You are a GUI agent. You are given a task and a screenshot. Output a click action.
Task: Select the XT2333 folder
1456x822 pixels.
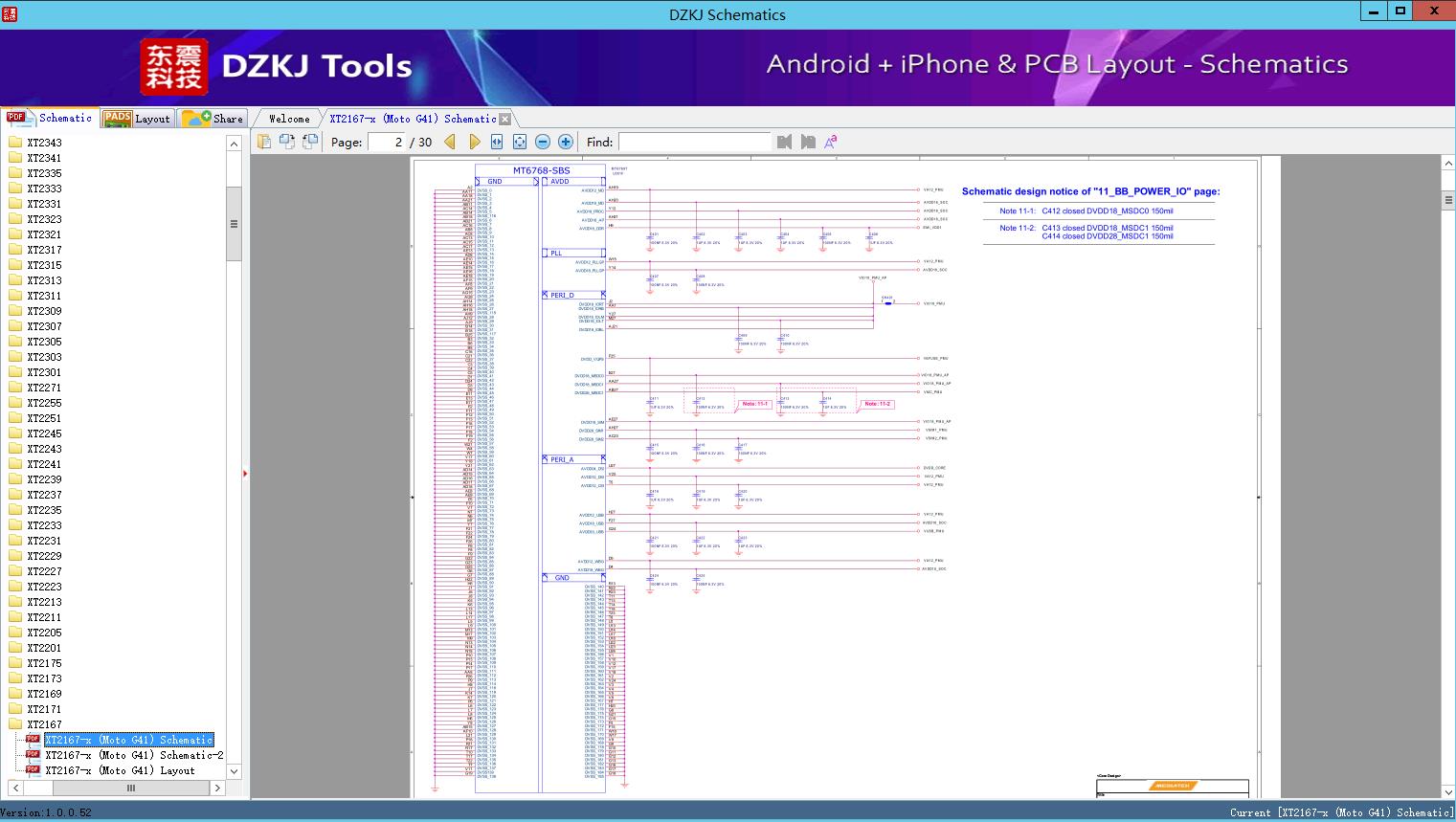pyautogui.click(x=44, y=189)
